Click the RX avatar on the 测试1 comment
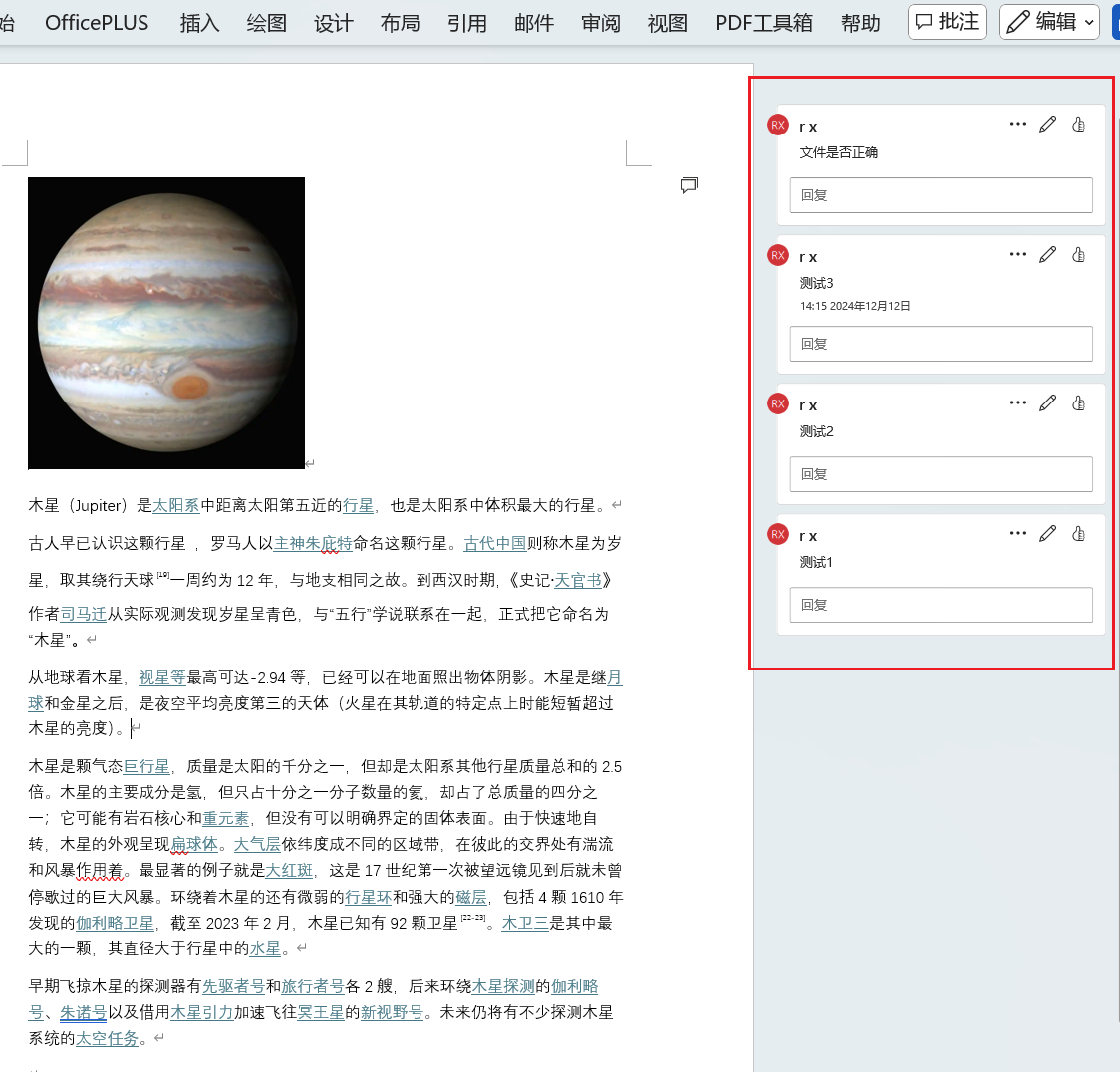Viewport: 1120px width, 1072px height. (777, 534)
